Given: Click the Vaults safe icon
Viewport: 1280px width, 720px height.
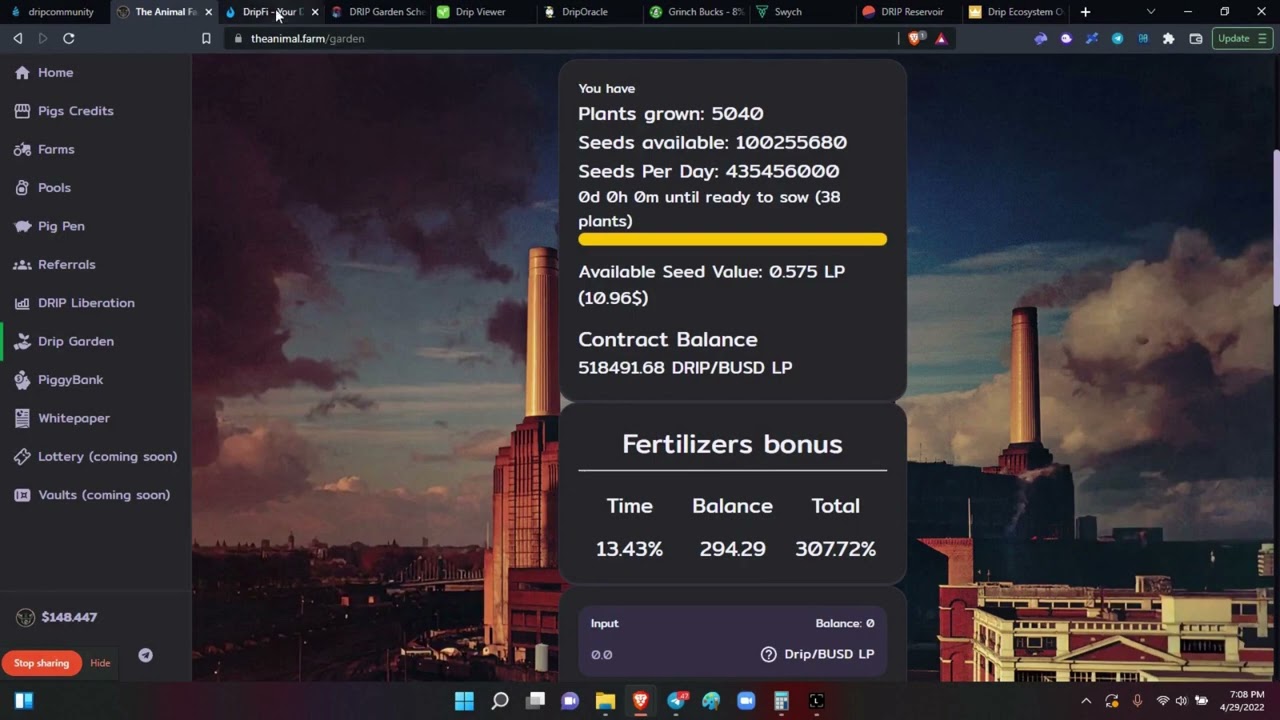Looking at the screenshot, I should tap(22, 495).
